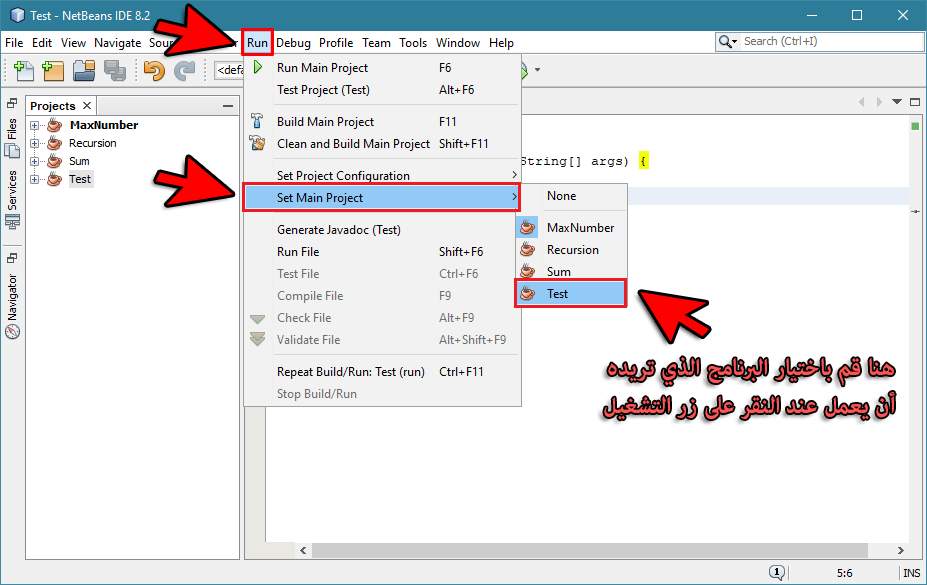Open the Team menu

coord(376,43)
